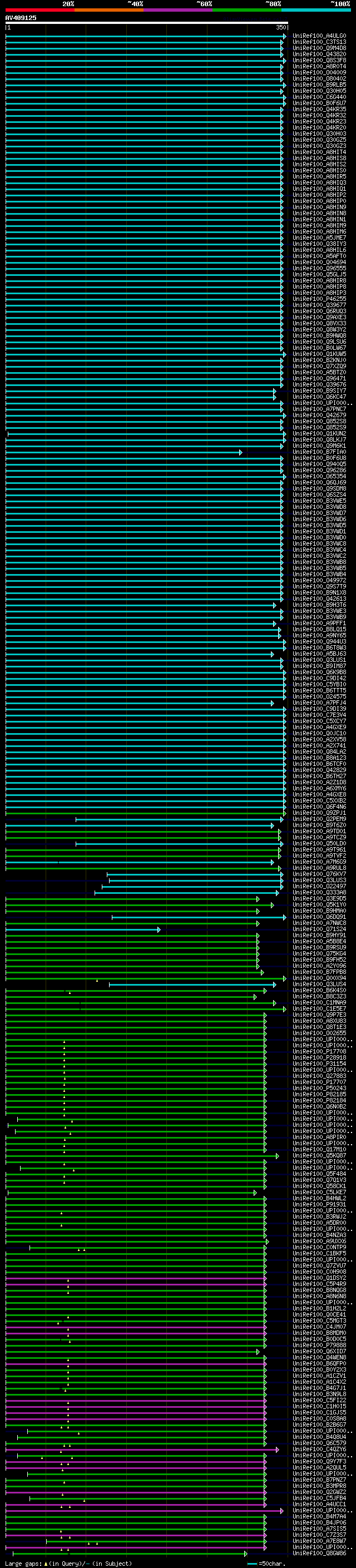Open UniRef100_B8LQ15 entry
The image size is (356, 1568).
[x=319, y=630]
